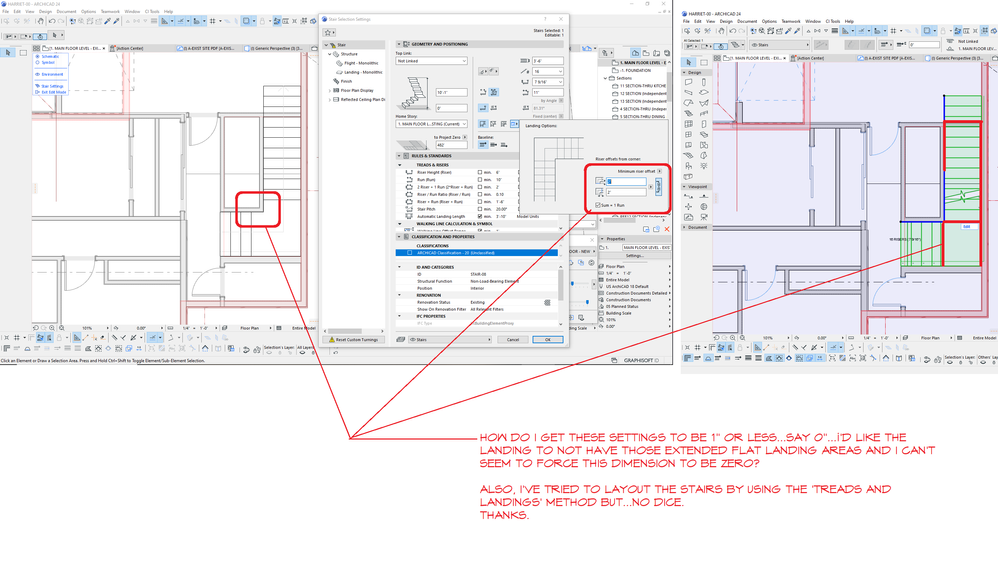This screenshot has width=998, height=566.
Task: Open Minimum riser offset arrow menu
Action: tap(659, 171)
